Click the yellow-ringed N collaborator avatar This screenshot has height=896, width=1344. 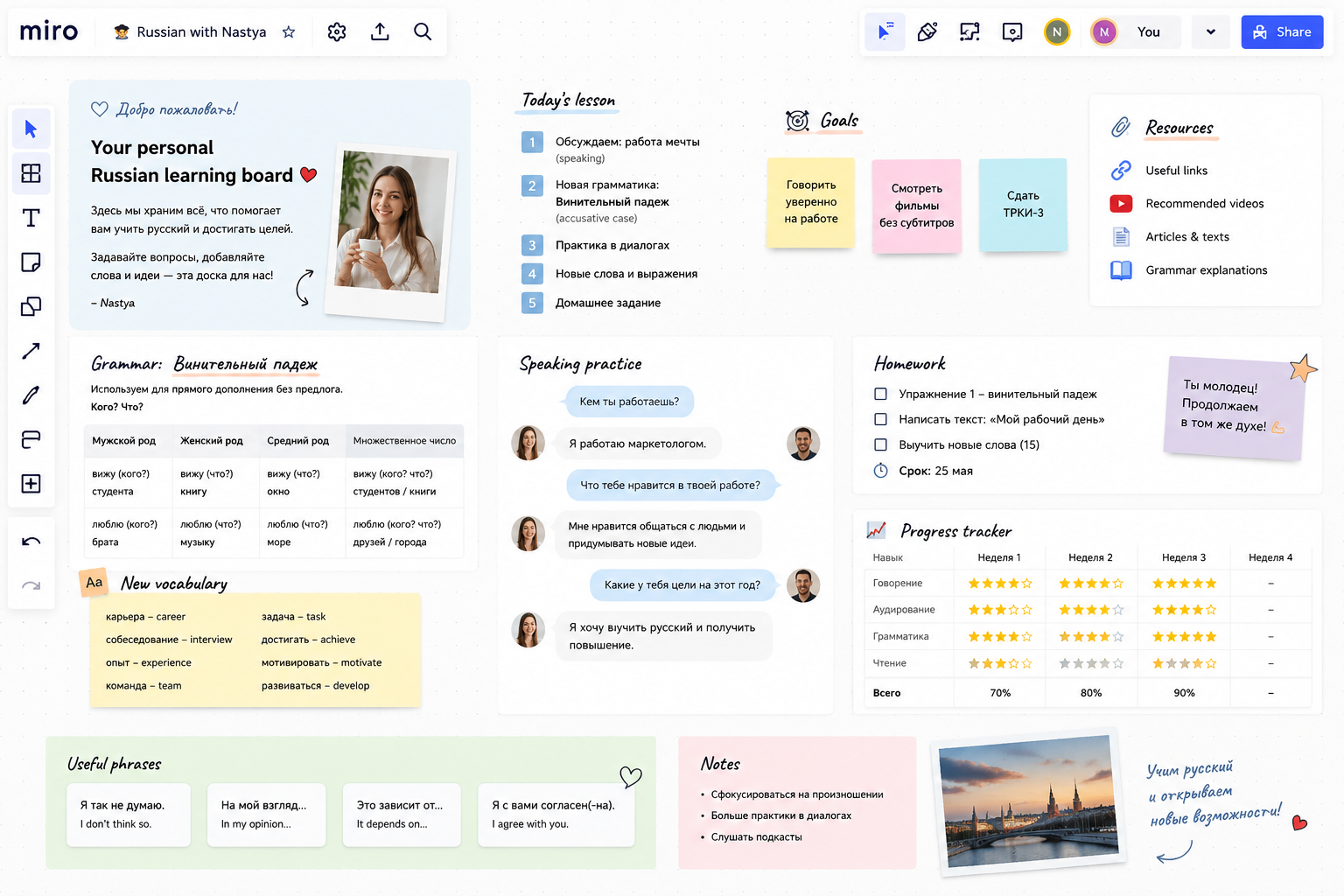1057,32
